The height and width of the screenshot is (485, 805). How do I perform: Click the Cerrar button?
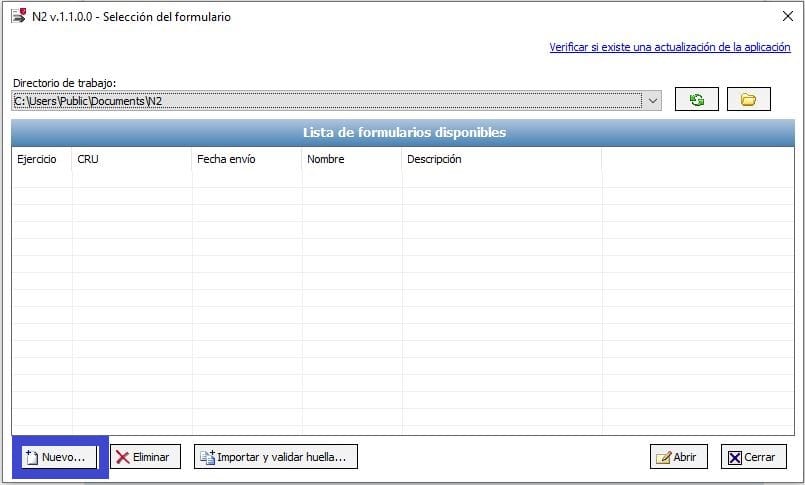pyautogui.click(x=754, y=457)
